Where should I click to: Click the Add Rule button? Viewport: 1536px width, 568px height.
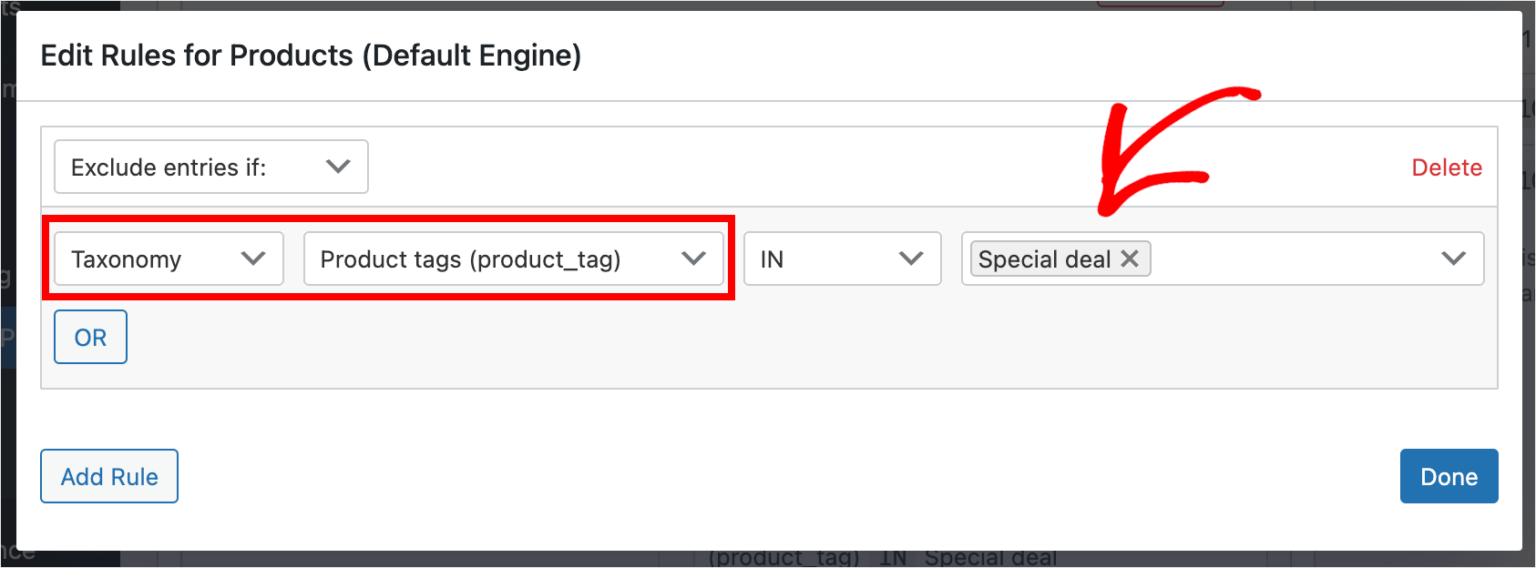coord(109,477)
